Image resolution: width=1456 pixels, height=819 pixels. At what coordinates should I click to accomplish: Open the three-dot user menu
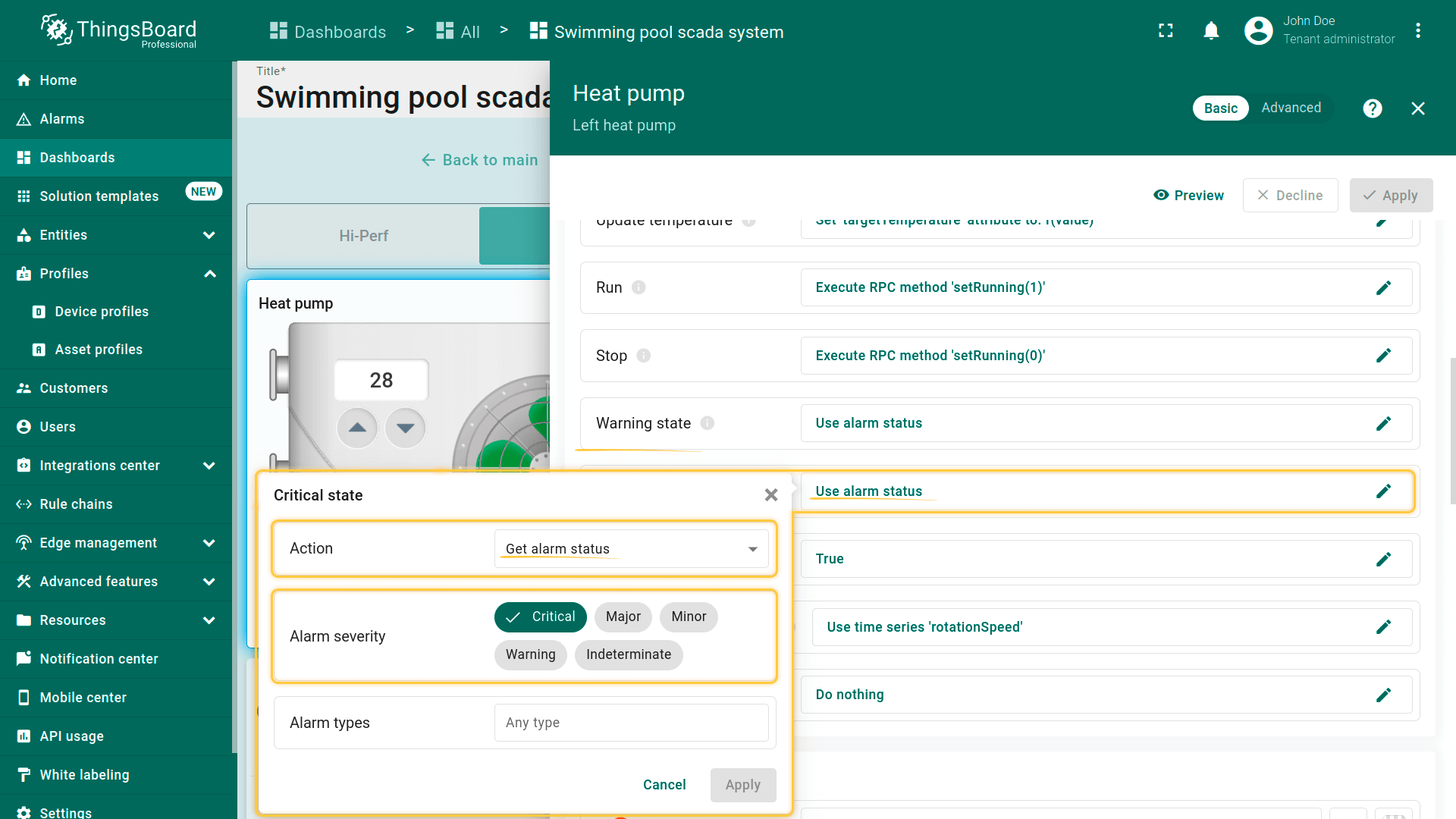(1417, 30)
